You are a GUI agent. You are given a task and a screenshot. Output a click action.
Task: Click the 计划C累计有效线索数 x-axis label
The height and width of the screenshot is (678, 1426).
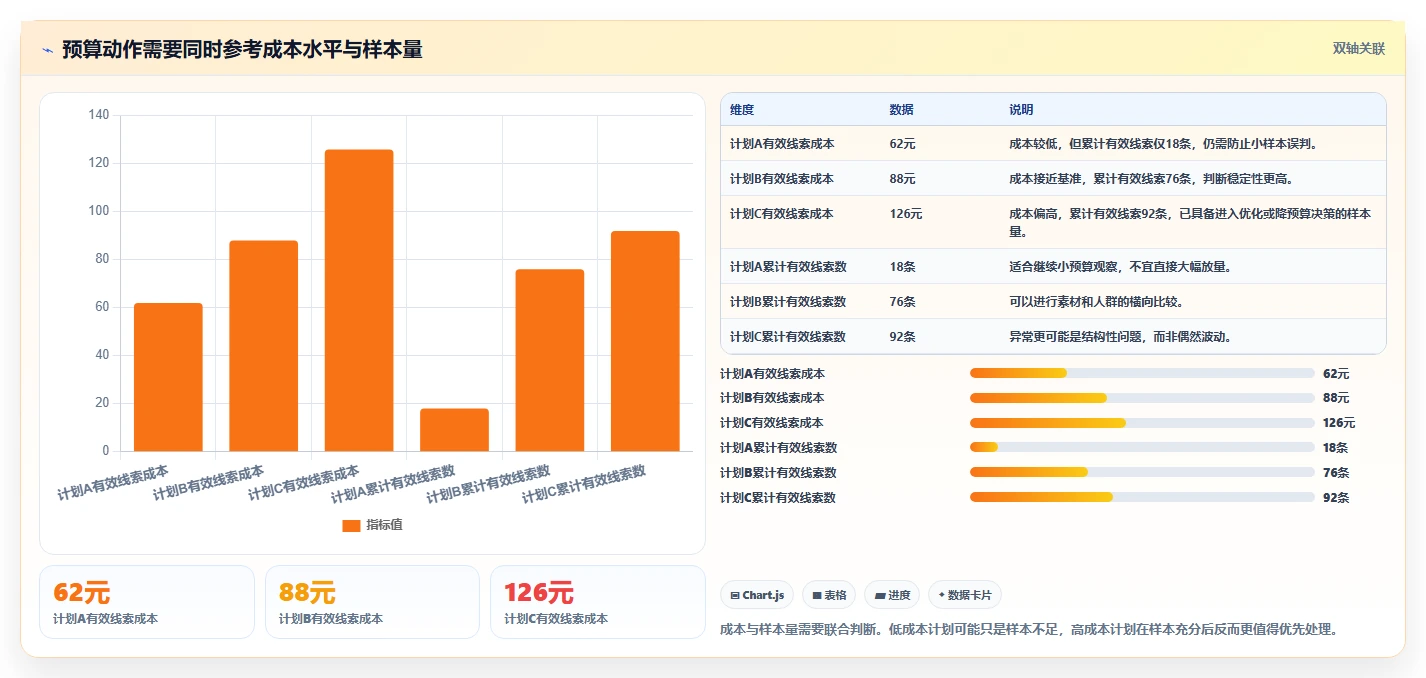pos(584,484)
